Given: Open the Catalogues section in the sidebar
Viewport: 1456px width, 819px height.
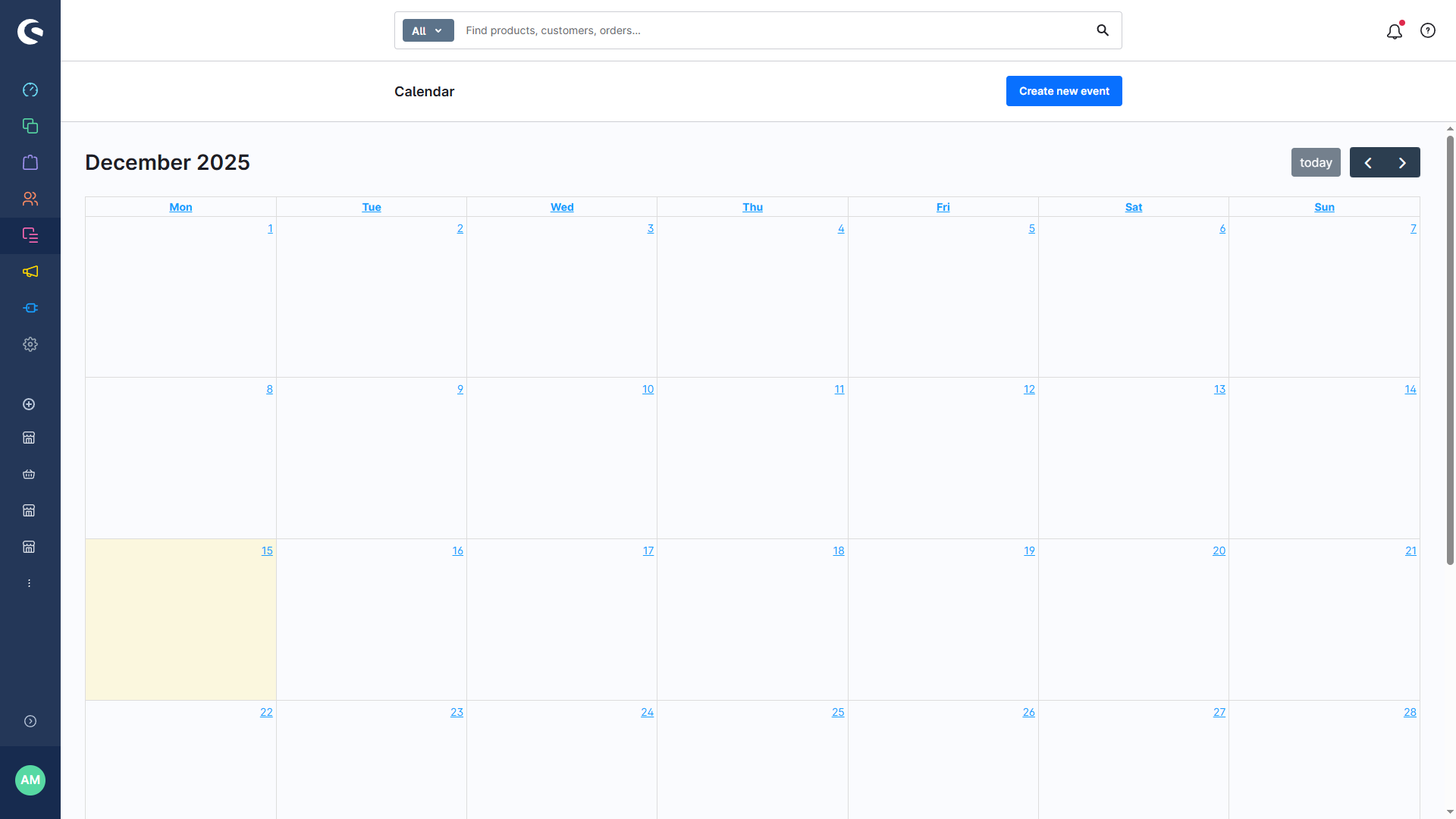Looking at the screenshot, I should coord(30,126).
